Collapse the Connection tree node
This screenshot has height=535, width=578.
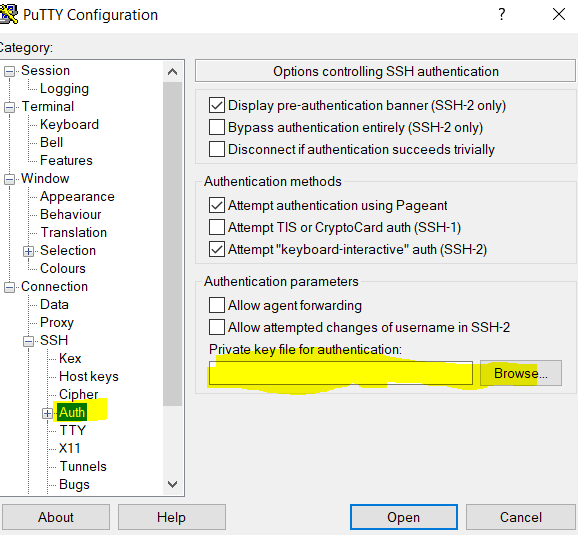[x=9, y=287]
